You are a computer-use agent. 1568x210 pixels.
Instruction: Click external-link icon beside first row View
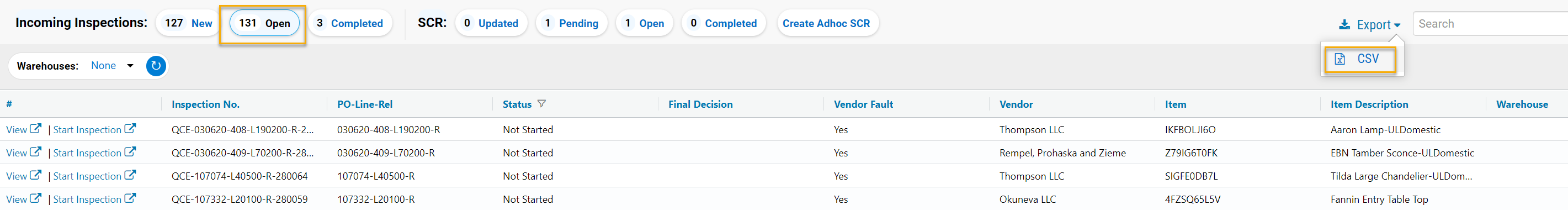tap(35, 129)
